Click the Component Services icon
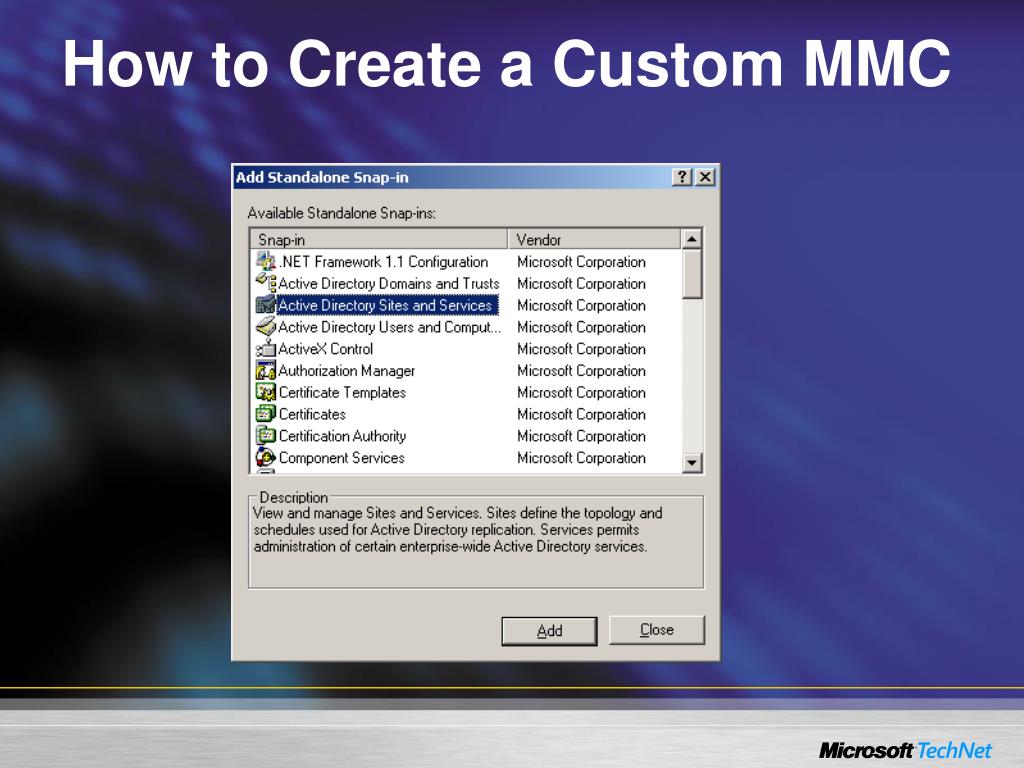 pos(266,457)
